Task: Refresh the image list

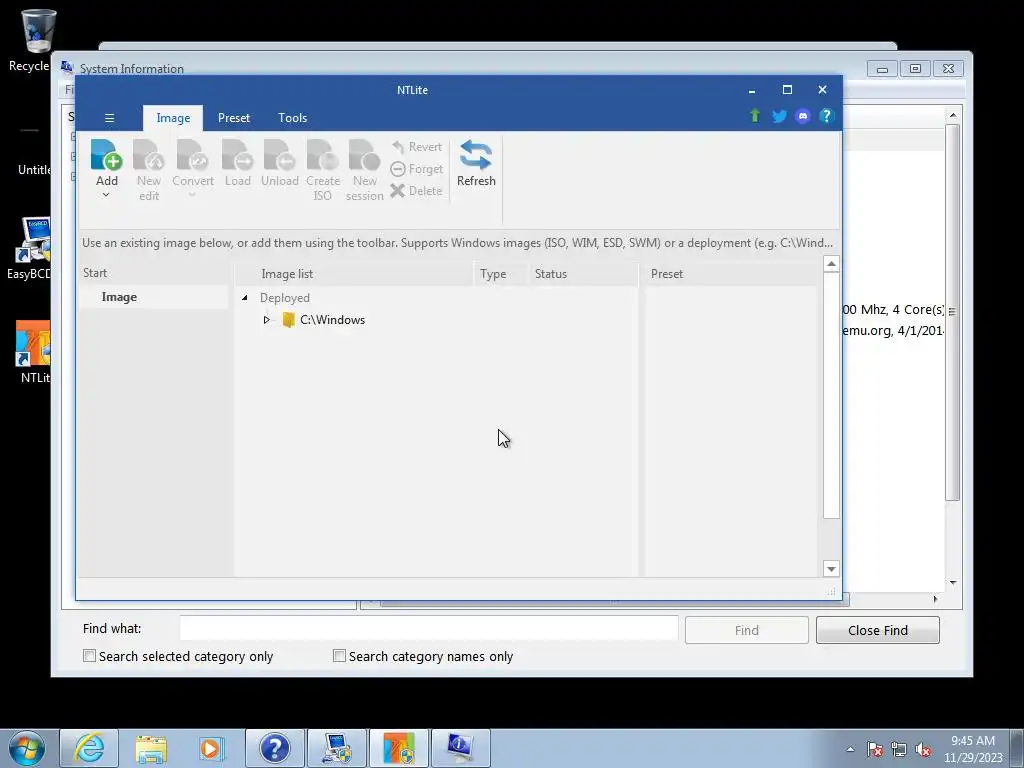Action: (x=476, y=163)
